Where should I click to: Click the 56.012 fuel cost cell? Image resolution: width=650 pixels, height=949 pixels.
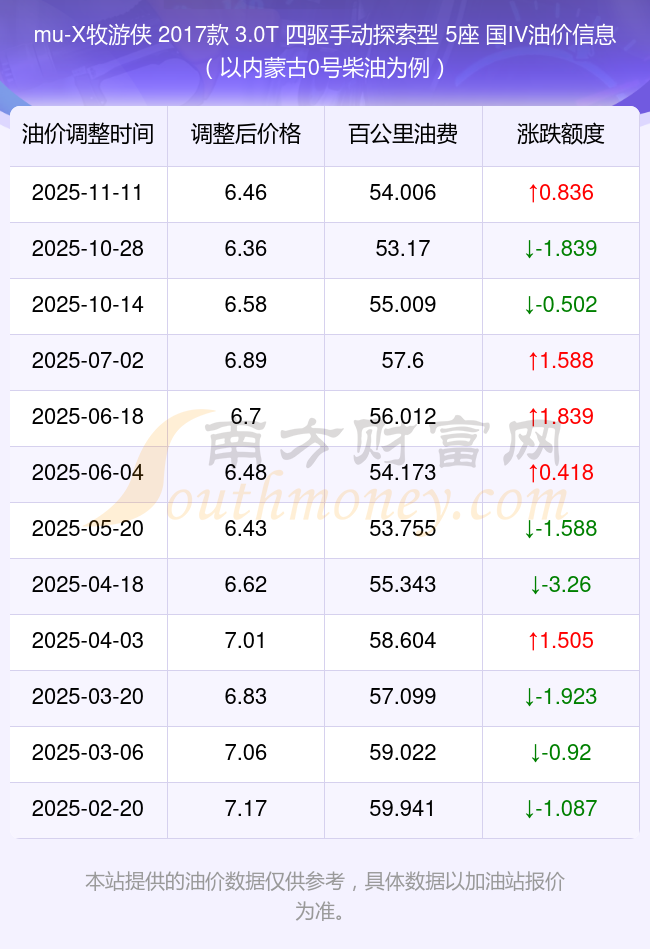403,417
